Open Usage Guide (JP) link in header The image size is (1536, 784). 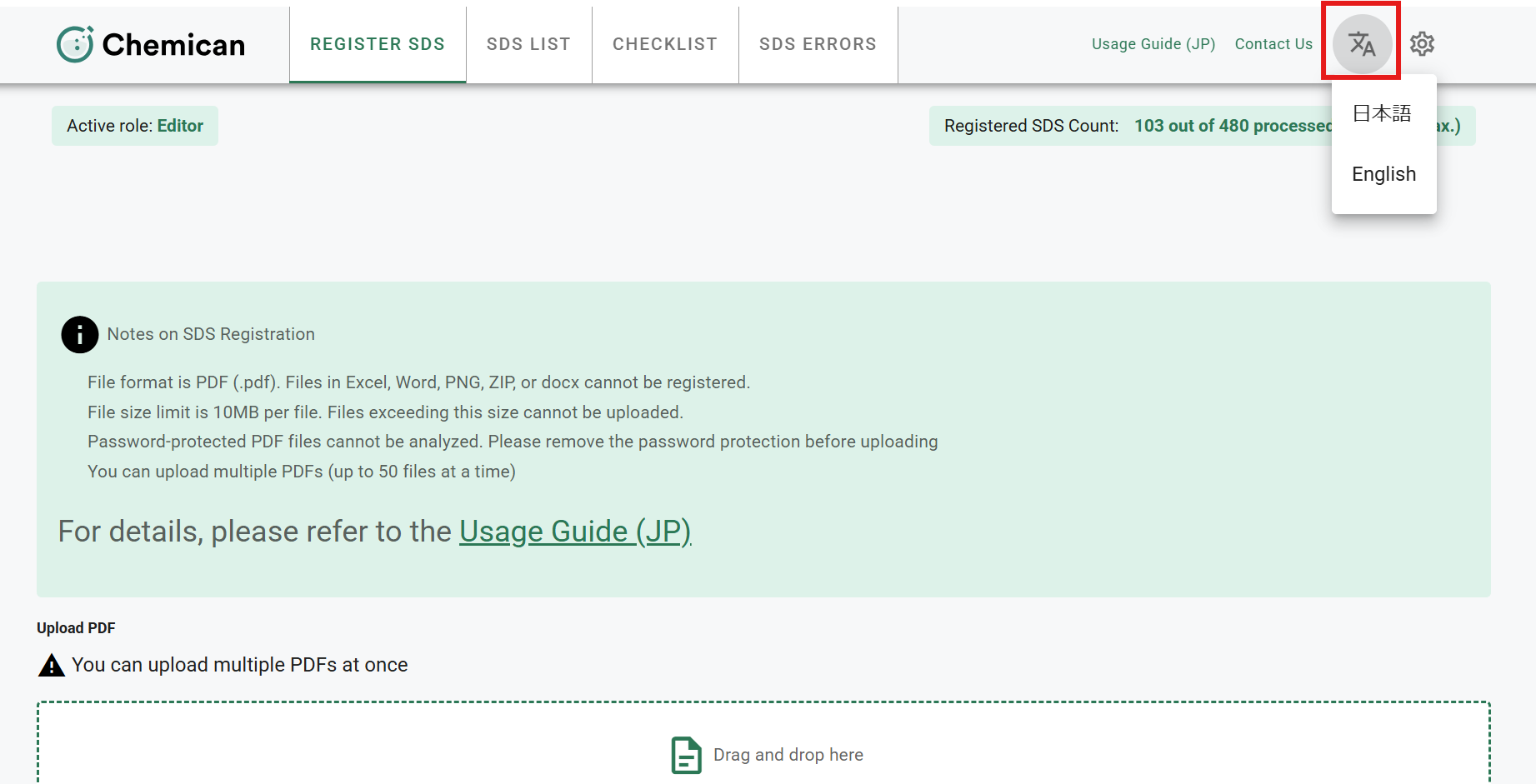coord(1153,44)
